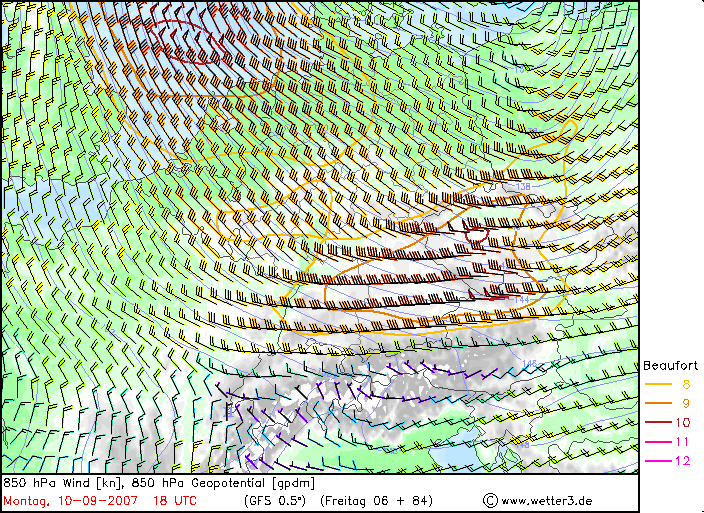Viewport: 704px width, 513px height.
Task: Click the light blue lake on map
Action: coord(463,456)
